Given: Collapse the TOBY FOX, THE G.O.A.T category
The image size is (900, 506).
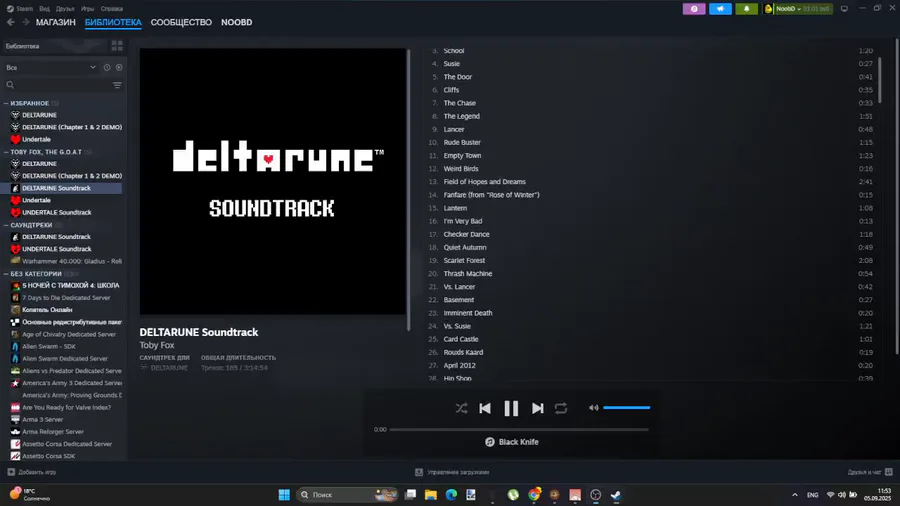Looking at the screenshot, I should (6, 152).
